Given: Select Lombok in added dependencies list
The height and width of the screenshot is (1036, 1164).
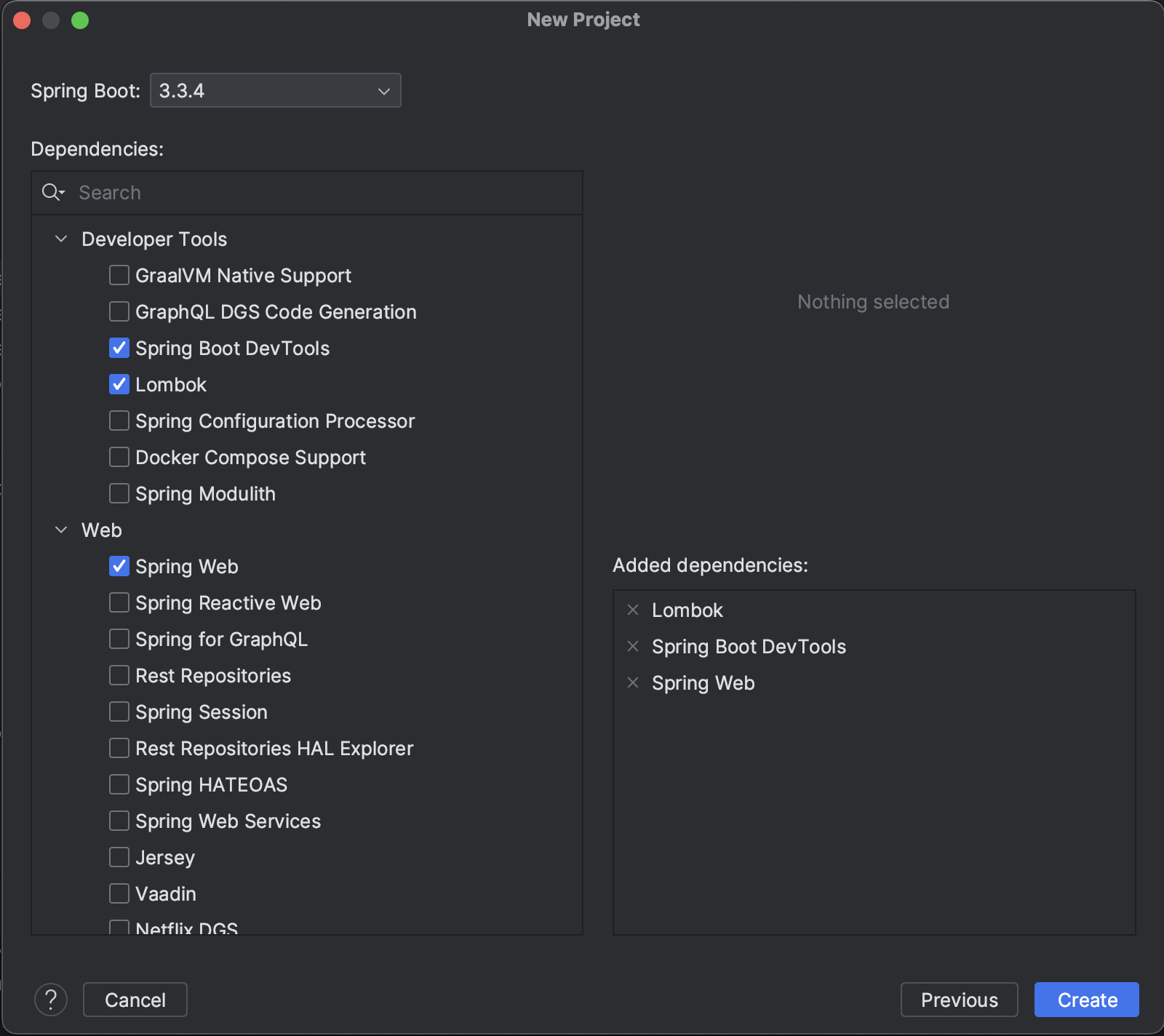Looking at the screenshot, I should tap(687, 610).
